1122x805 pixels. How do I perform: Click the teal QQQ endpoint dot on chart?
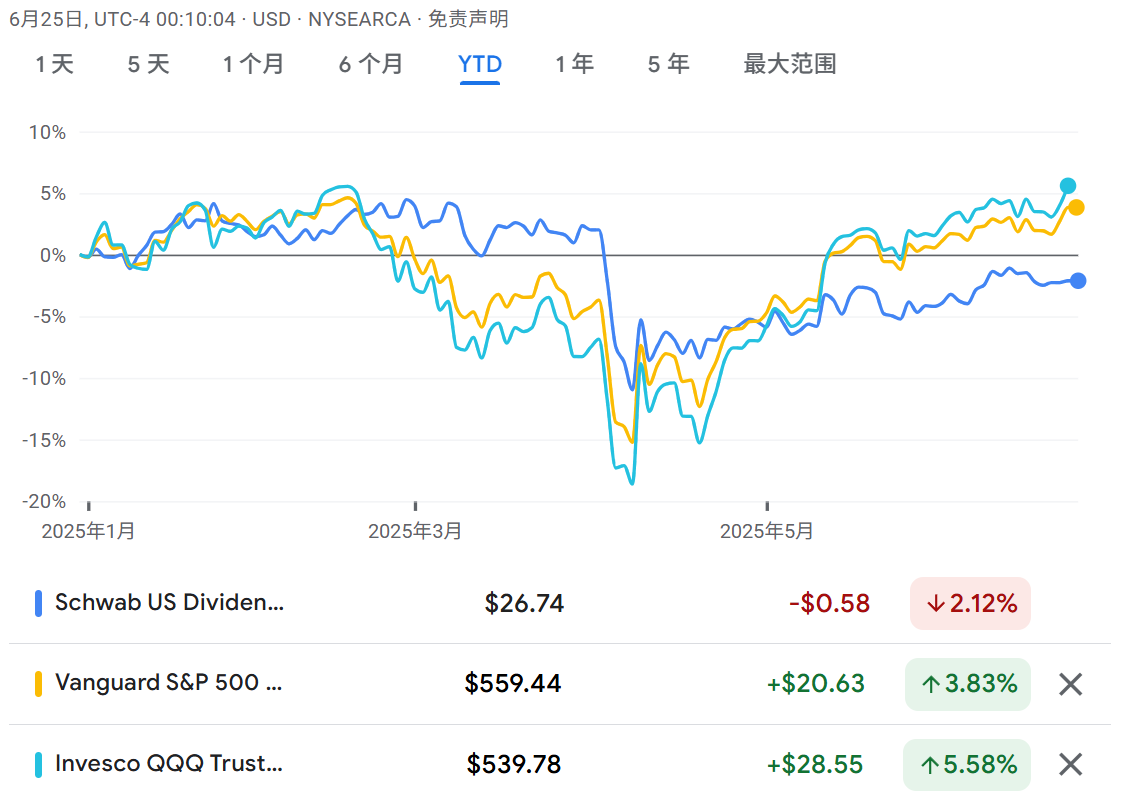tap(1068, 186)
